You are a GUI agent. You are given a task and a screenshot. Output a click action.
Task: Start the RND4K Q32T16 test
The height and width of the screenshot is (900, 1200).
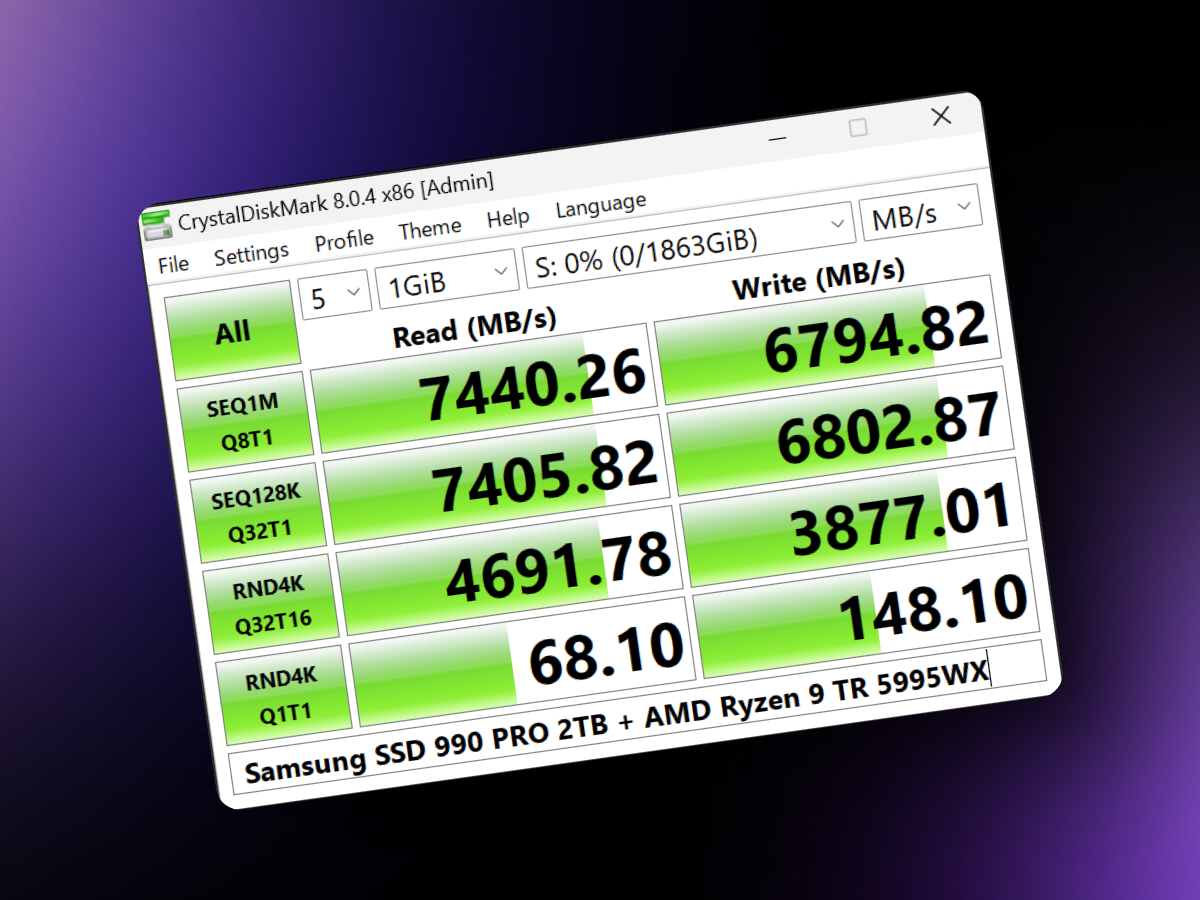(x=271, y=604)
